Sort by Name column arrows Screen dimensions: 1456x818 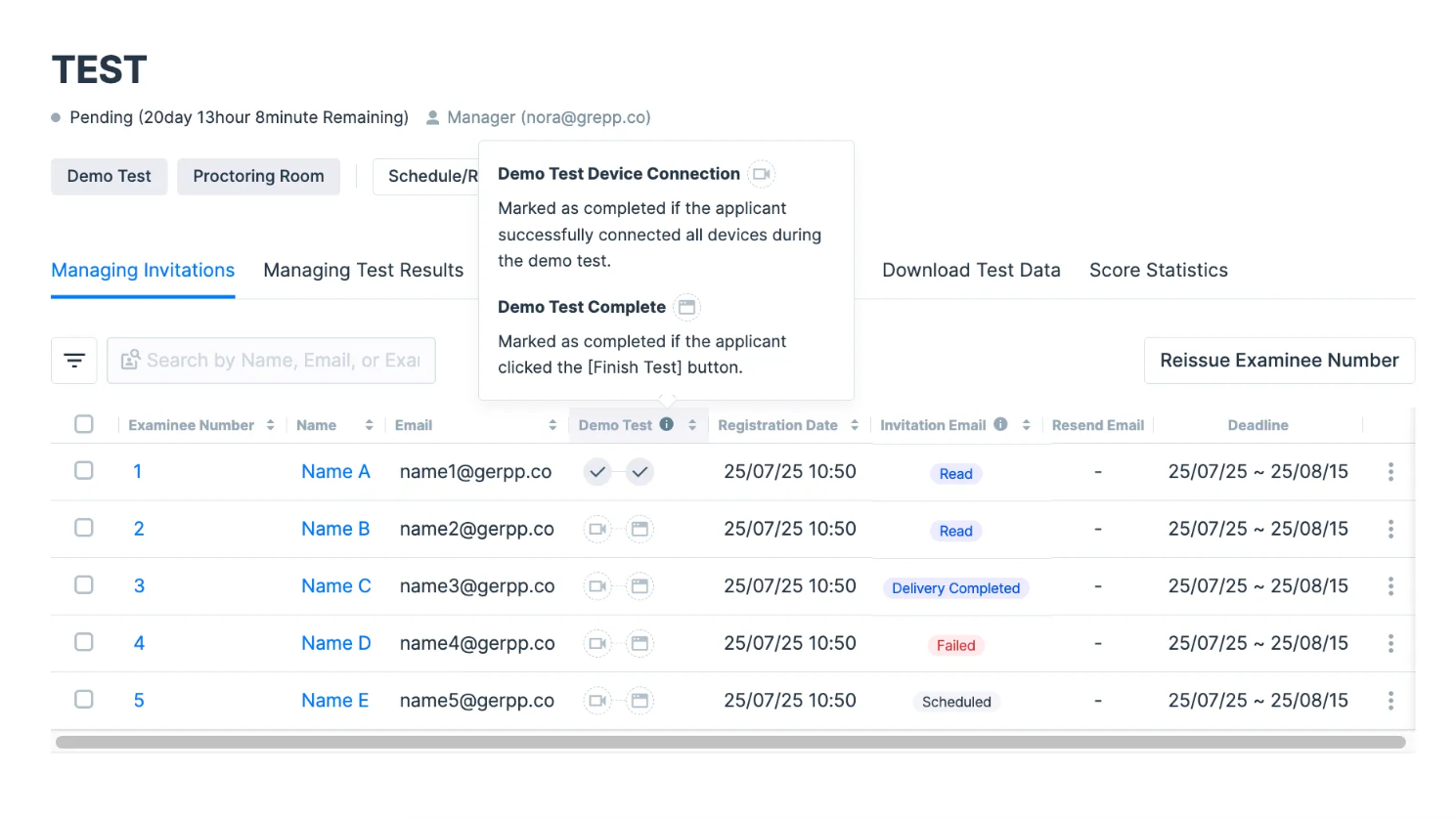point(369,425)
